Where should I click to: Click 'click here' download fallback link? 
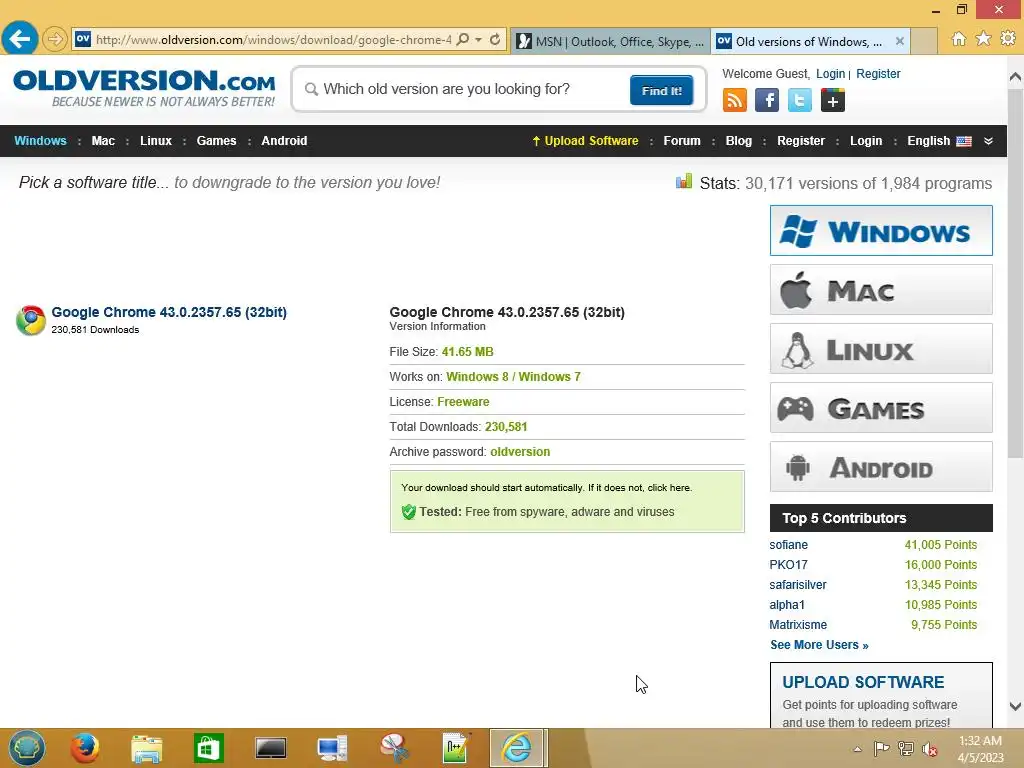coord(669,488)
